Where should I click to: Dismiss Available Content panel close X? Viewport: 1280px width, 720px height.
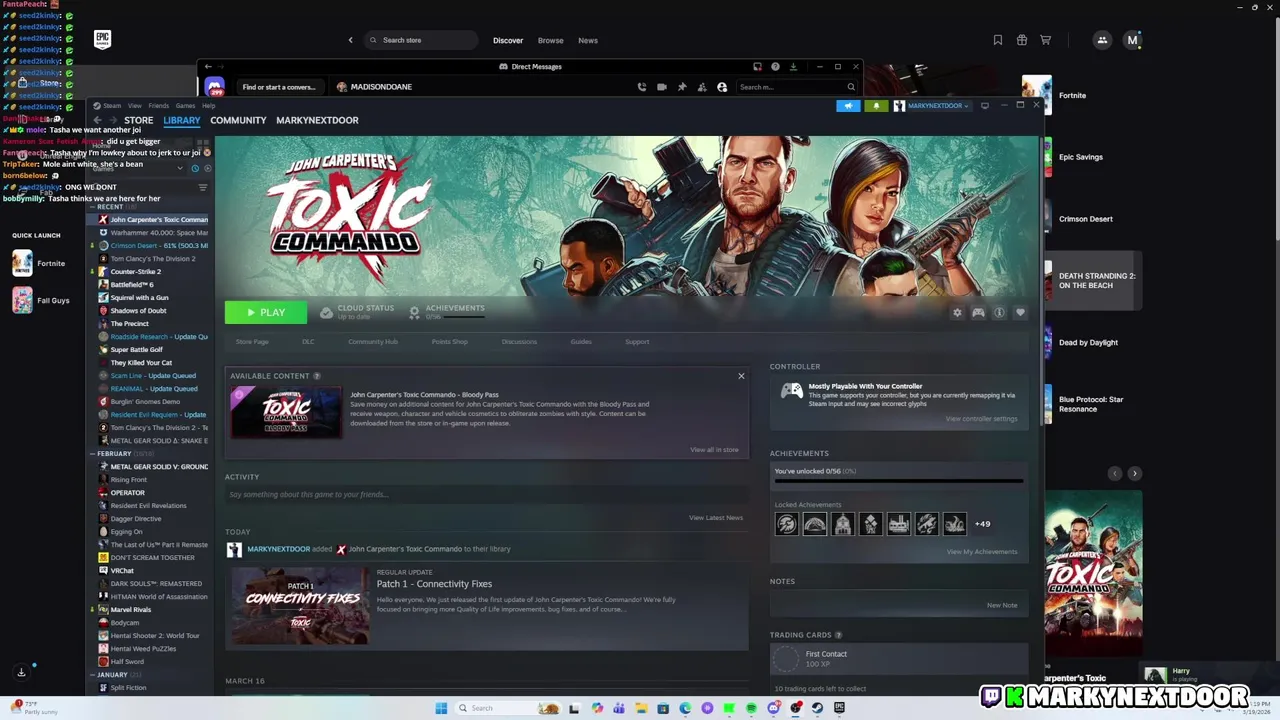741,376
